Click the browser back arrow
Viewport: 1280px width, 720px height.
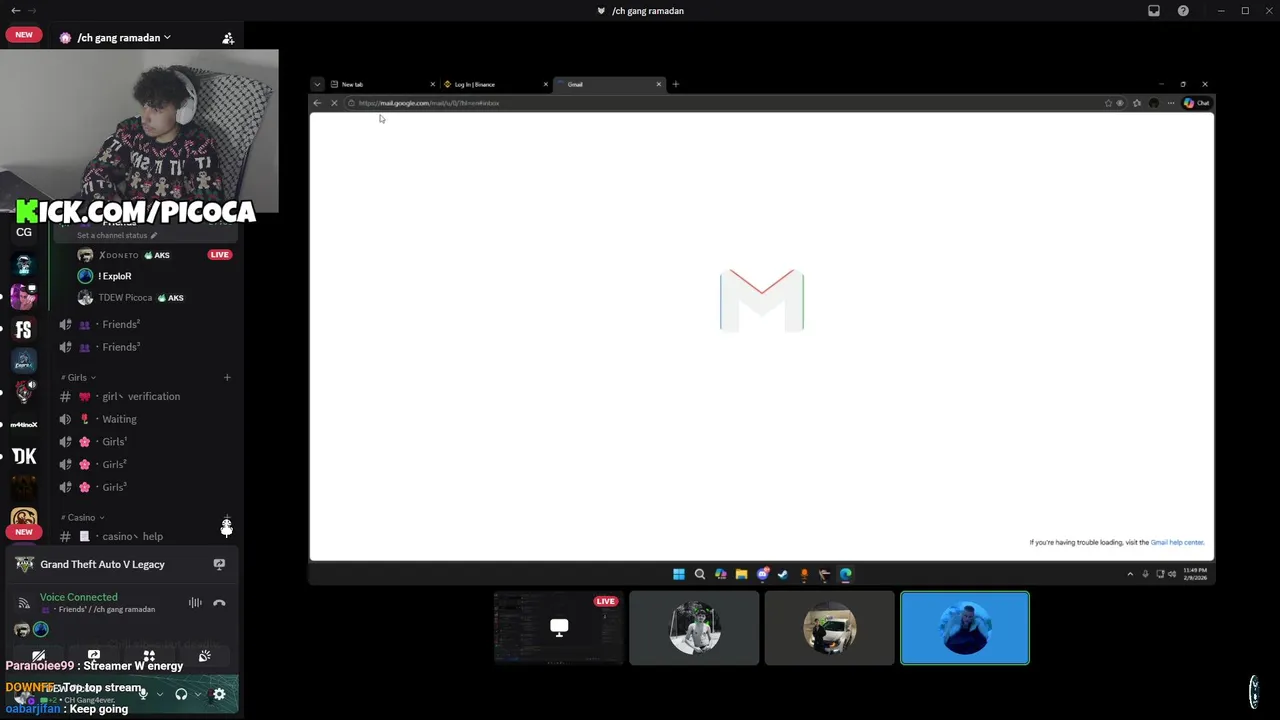317,103
